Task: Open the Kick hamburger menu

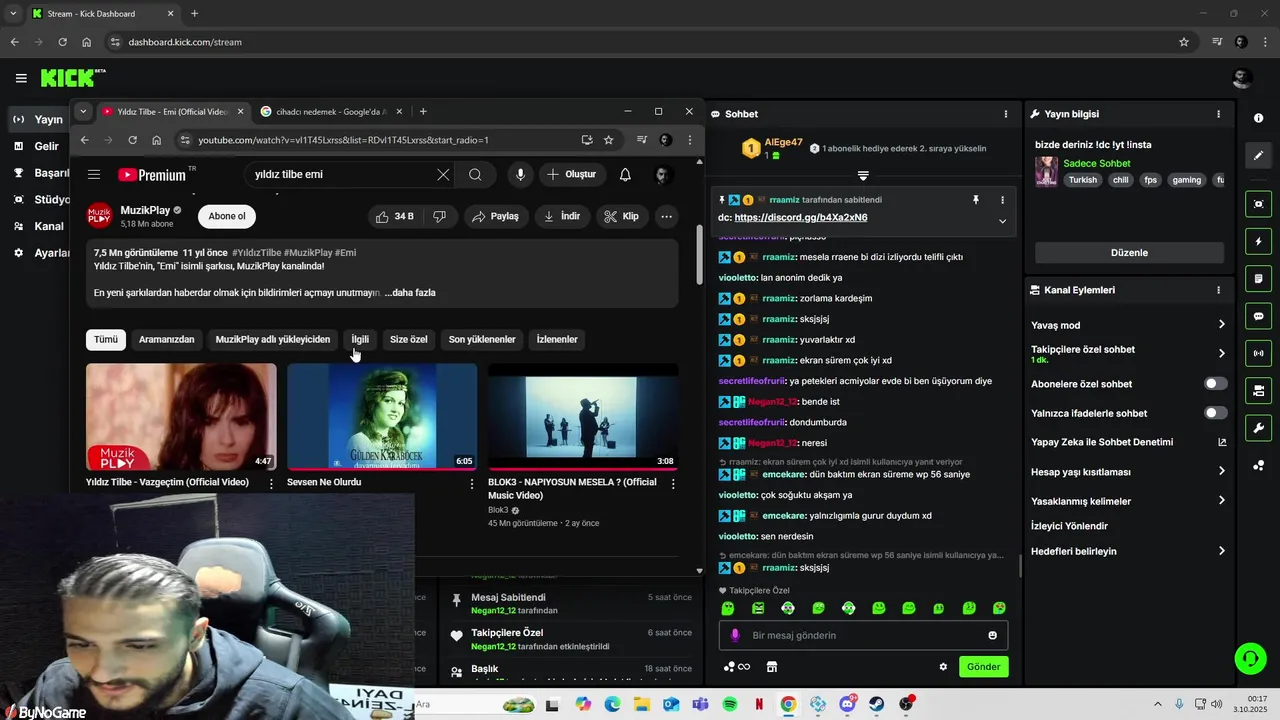Action: pyautogui.click(x=21, y=78)
